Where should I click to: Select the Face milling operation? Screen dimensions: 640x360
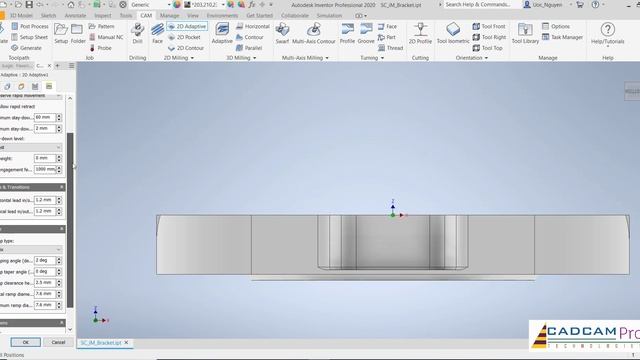click(157, 33)
